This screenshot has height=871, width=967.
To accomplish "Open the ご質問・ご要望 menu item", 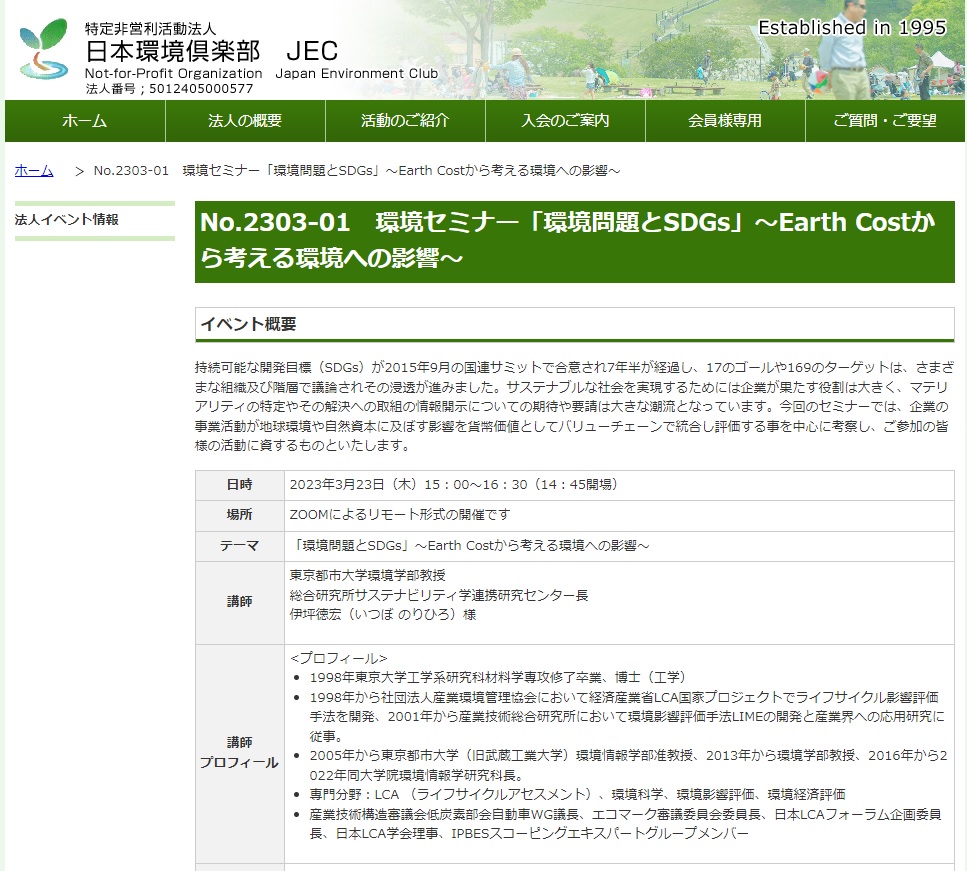I will (x=885, y=121).
